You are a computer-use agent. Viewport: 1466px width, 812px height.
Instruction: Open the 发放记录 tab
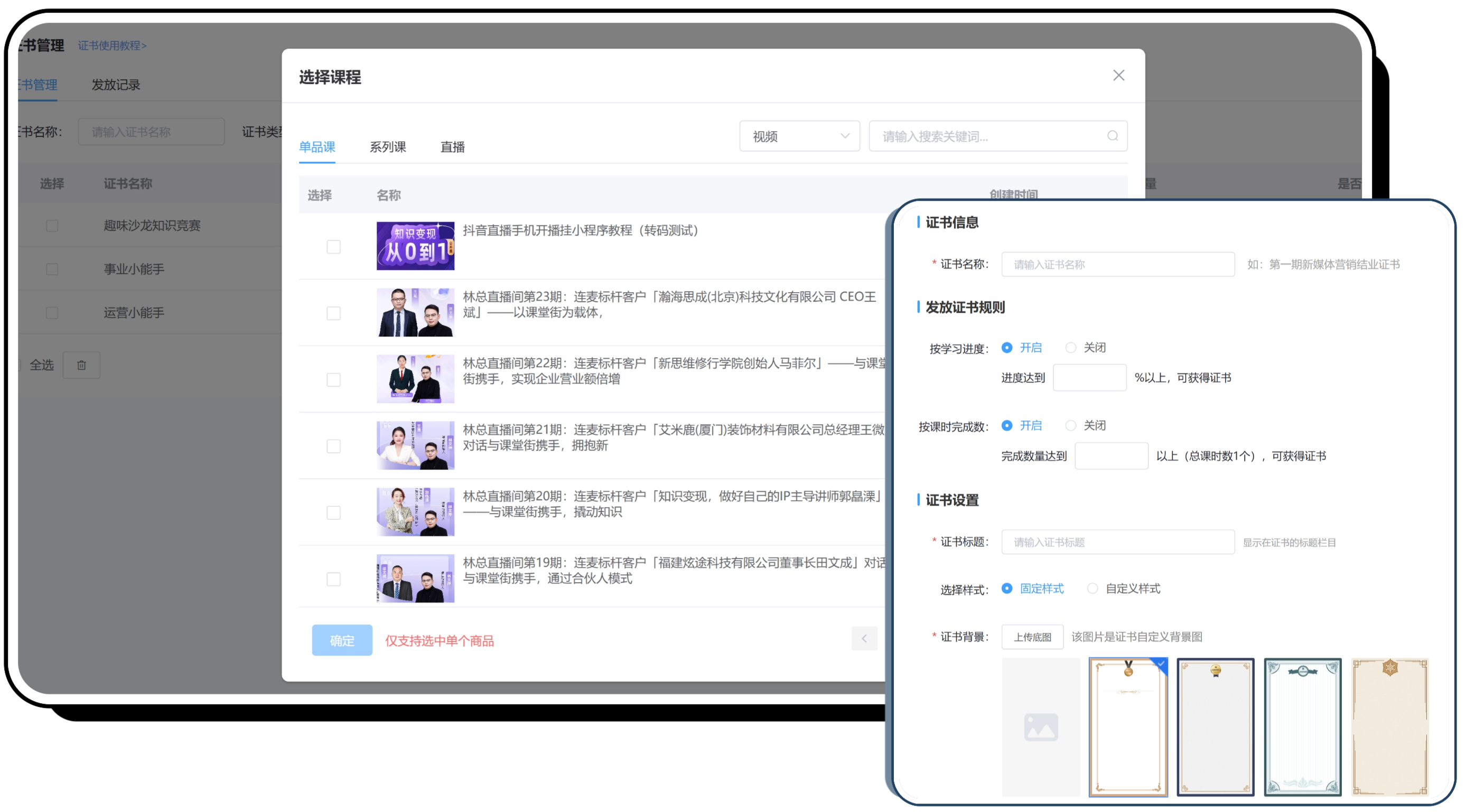[116, 85]
